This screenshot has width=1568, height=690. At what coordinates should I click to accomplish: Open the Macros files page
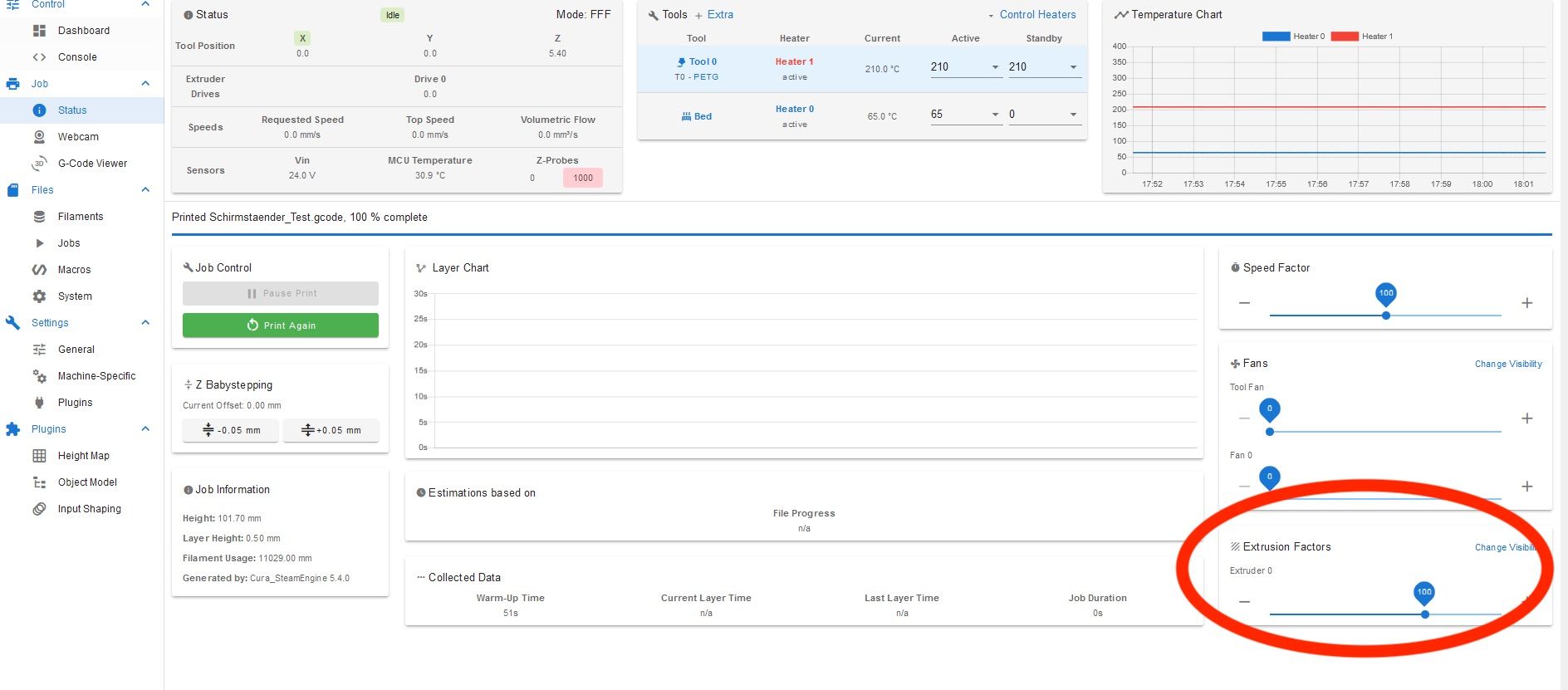[74, 270]
